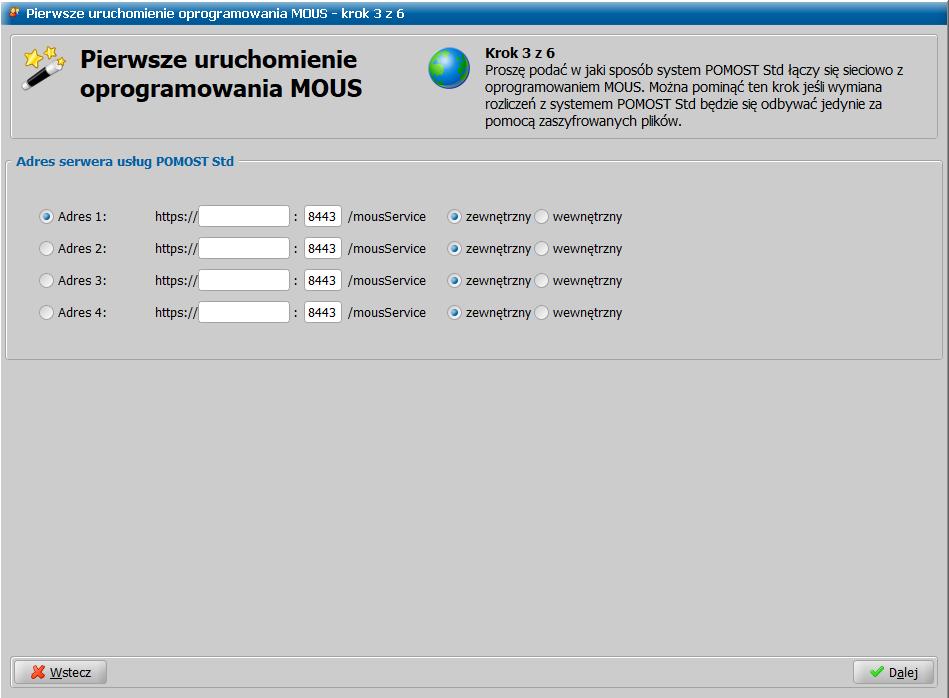Select the Adres 3 radio button
The height and width of the screenshot is (698, 949).
coord(47,281)
